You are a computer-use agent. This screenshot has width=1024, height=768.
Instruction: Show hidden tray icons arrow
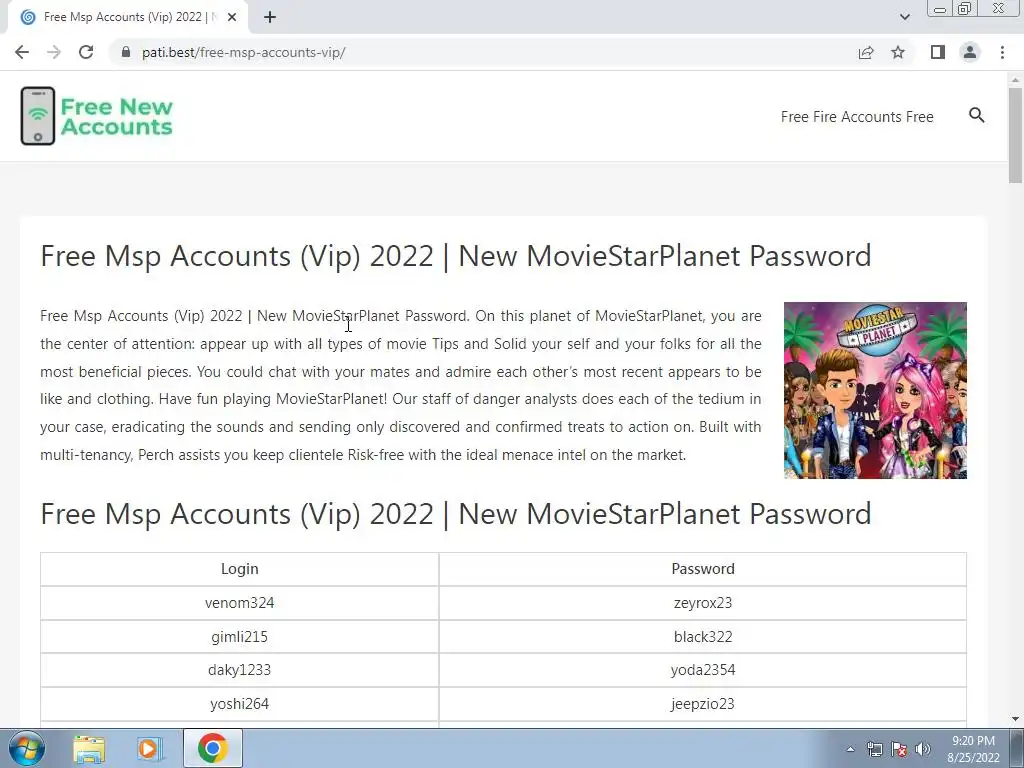pos(850,749)
